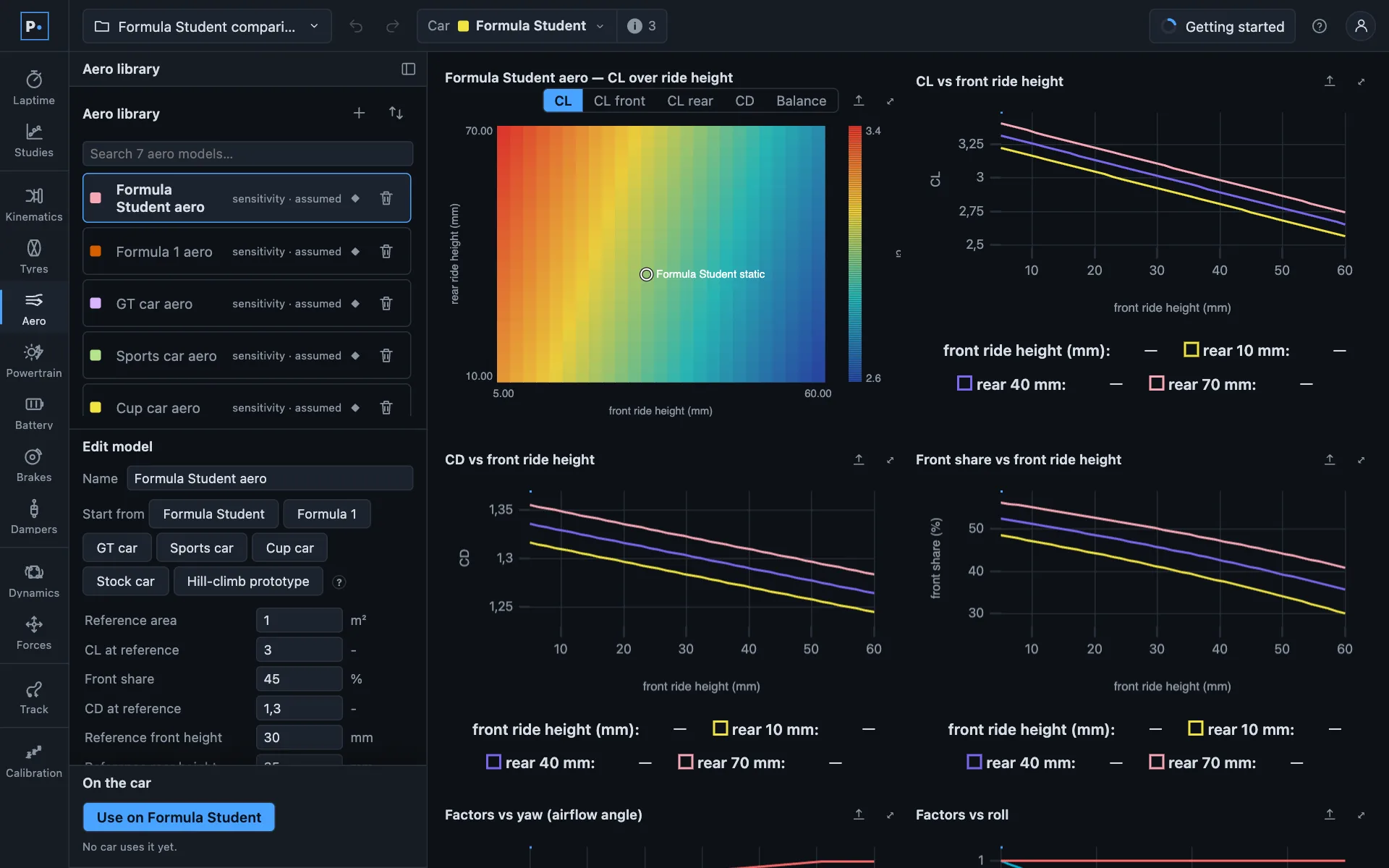Open the Studies sidebar section
The width and height of the screenshot is (1389, 868).
[34, 140]
